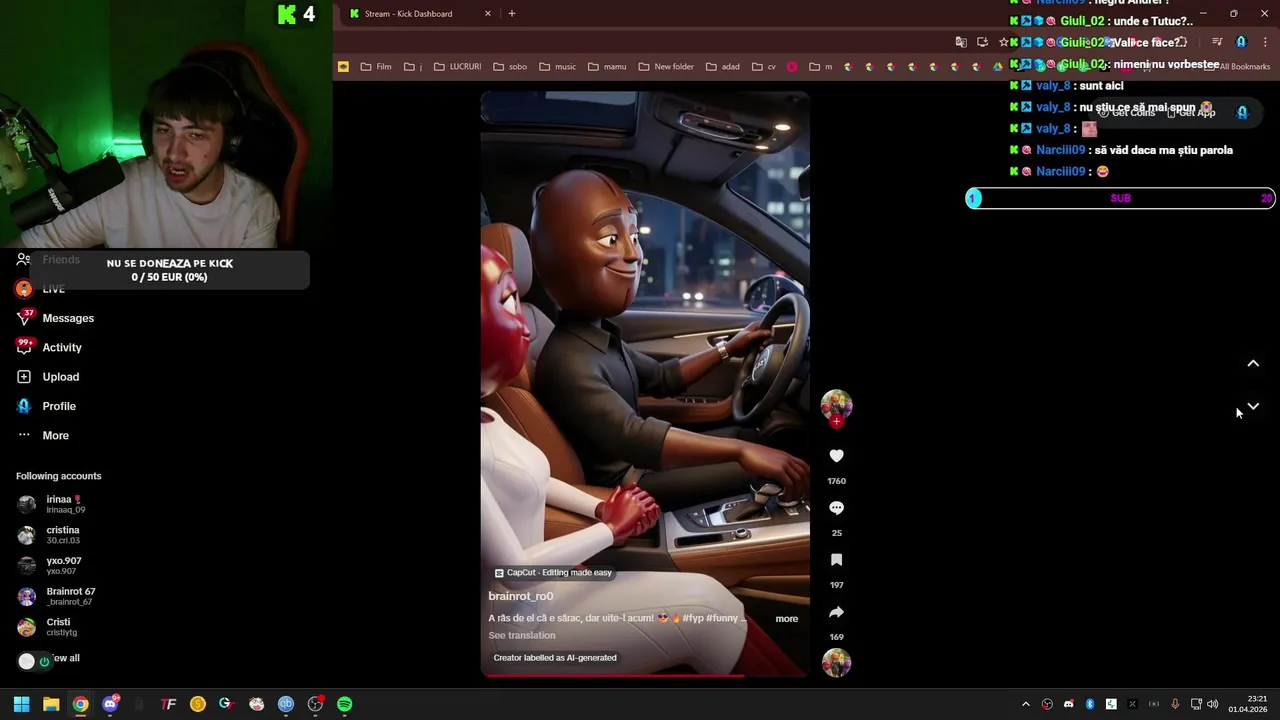Open the spinning sound disc thumbnail
The image size is (1280, 720).
836,662
